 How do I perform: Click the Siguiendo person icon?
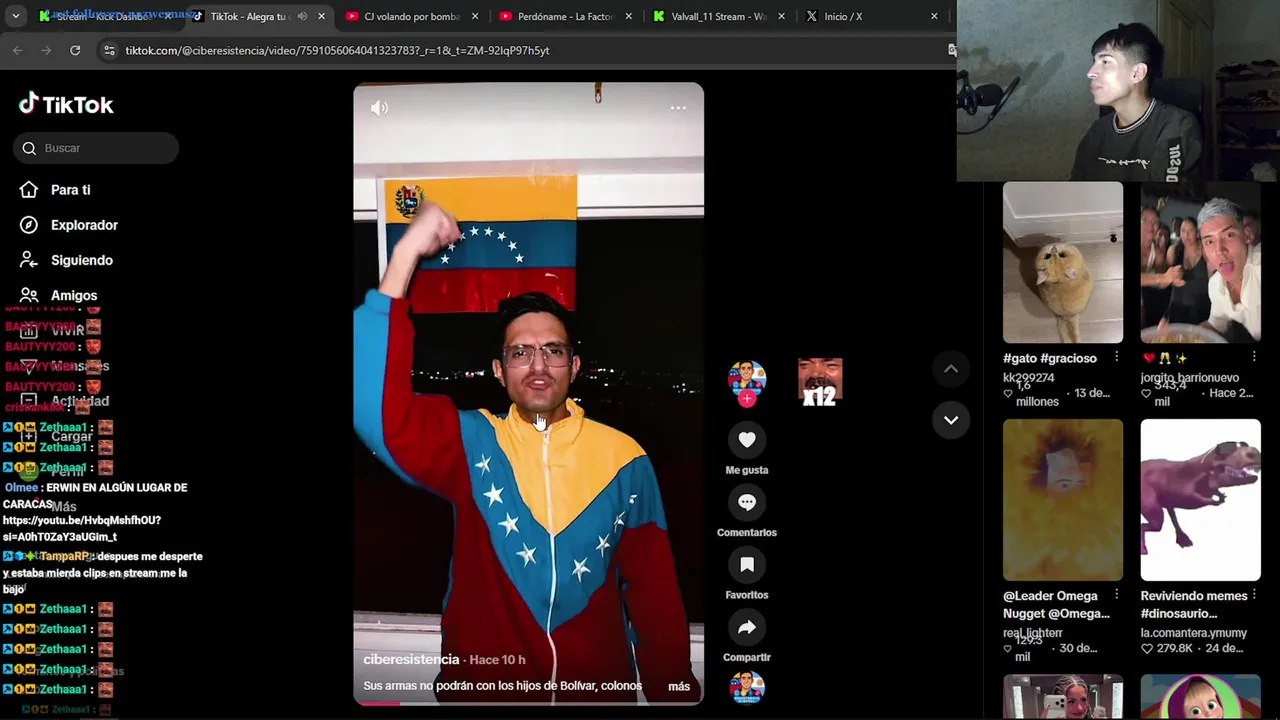pos(29,260)
